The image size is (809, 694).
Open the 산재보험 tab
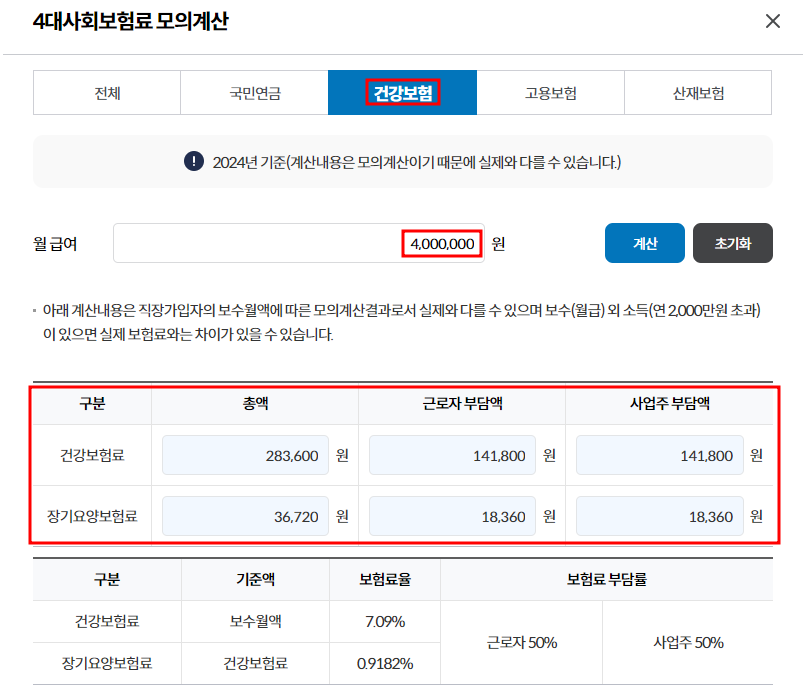[x=698, y=91]
